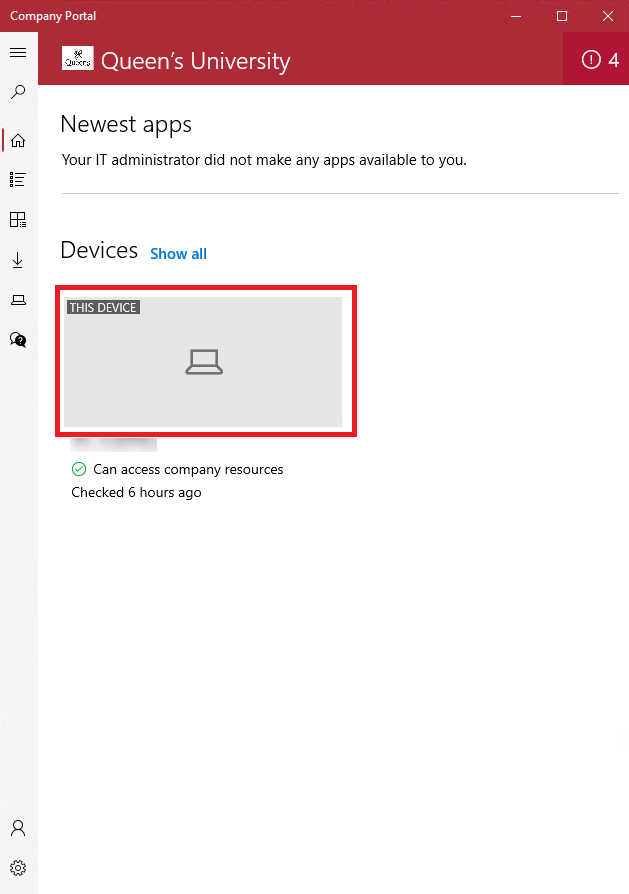Viewport: 629px width, 894px height.
Task: Click the green compliance checkmark
Action: coord(76,469)
